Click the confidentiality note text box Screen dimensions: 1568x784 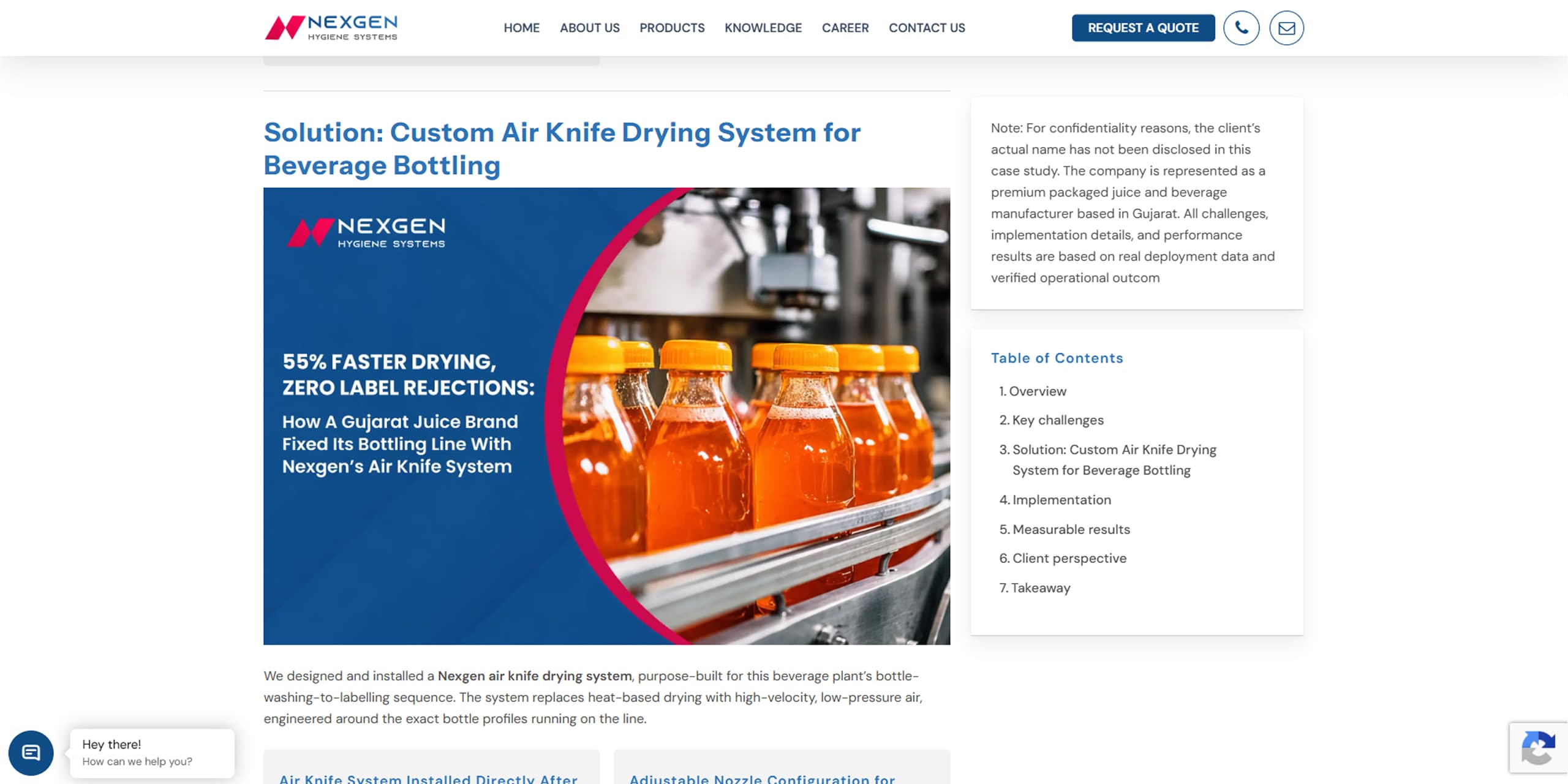pyautogui.click(x=1137, y=203)
